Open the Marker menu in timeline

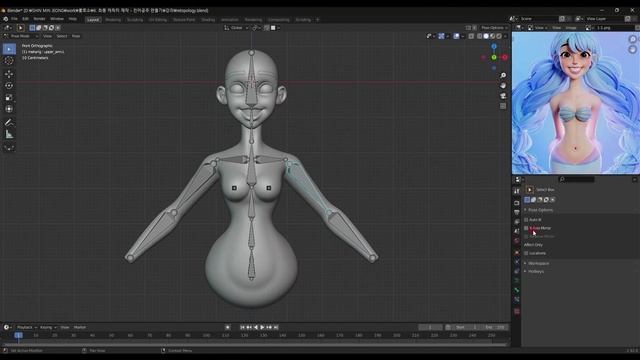[x=80, y=327]
